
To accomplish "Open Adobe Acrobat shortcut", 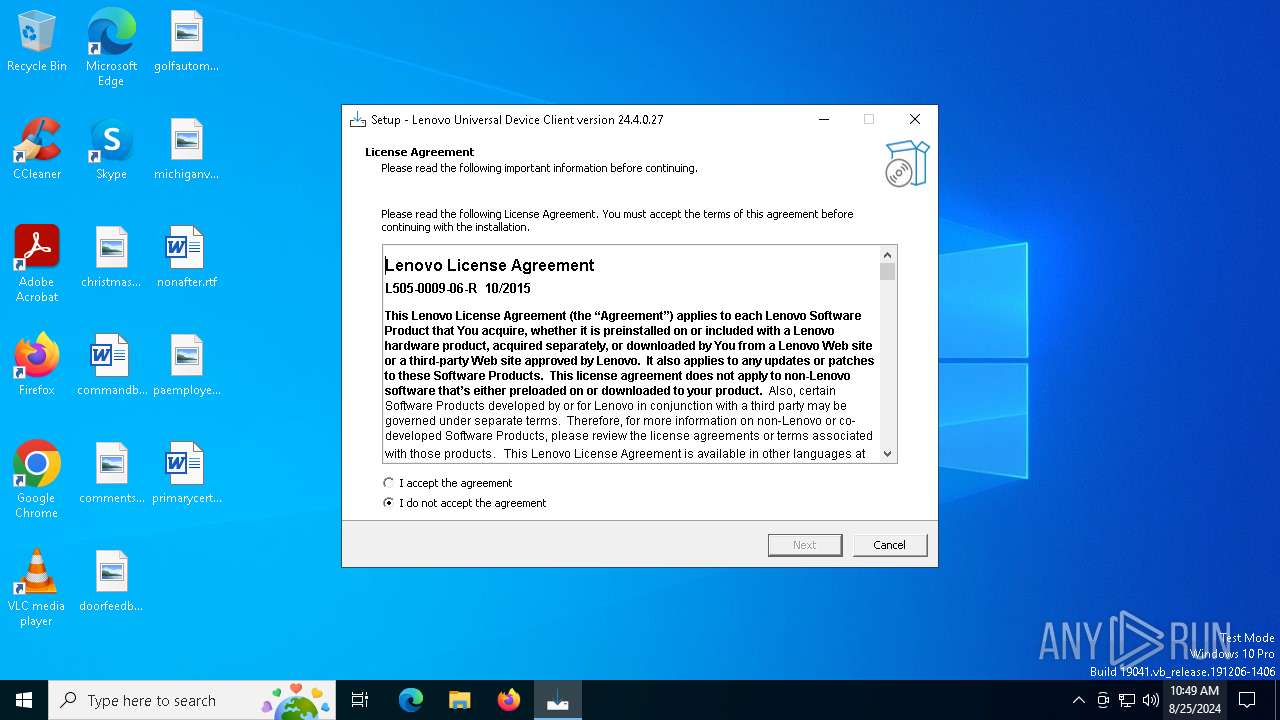I will click(37, 264).
